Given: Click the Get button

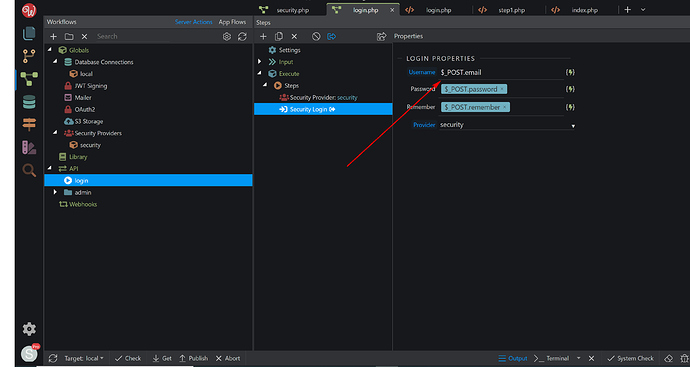Looking at the screenshot, I should [162, 358].
